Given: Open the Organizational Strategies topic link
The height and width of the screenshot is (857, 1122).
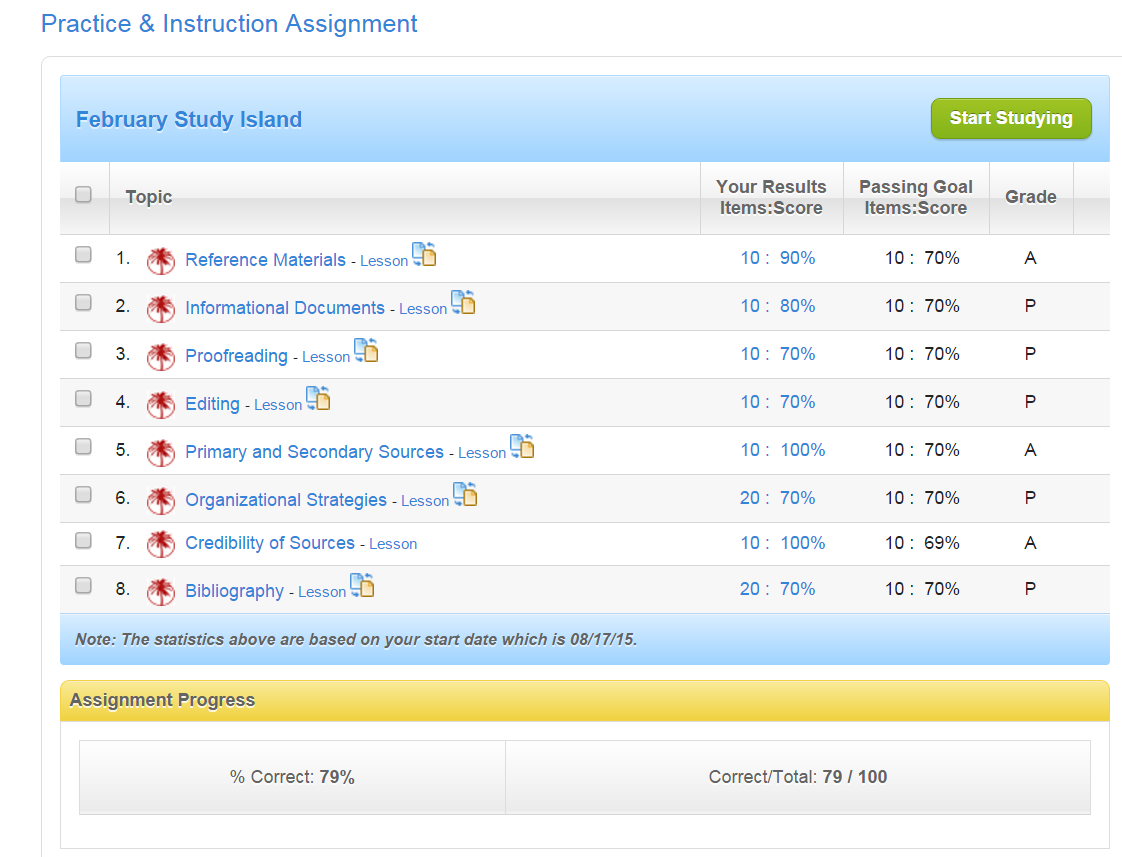Looking at the screenshot, I should [286, 499].
